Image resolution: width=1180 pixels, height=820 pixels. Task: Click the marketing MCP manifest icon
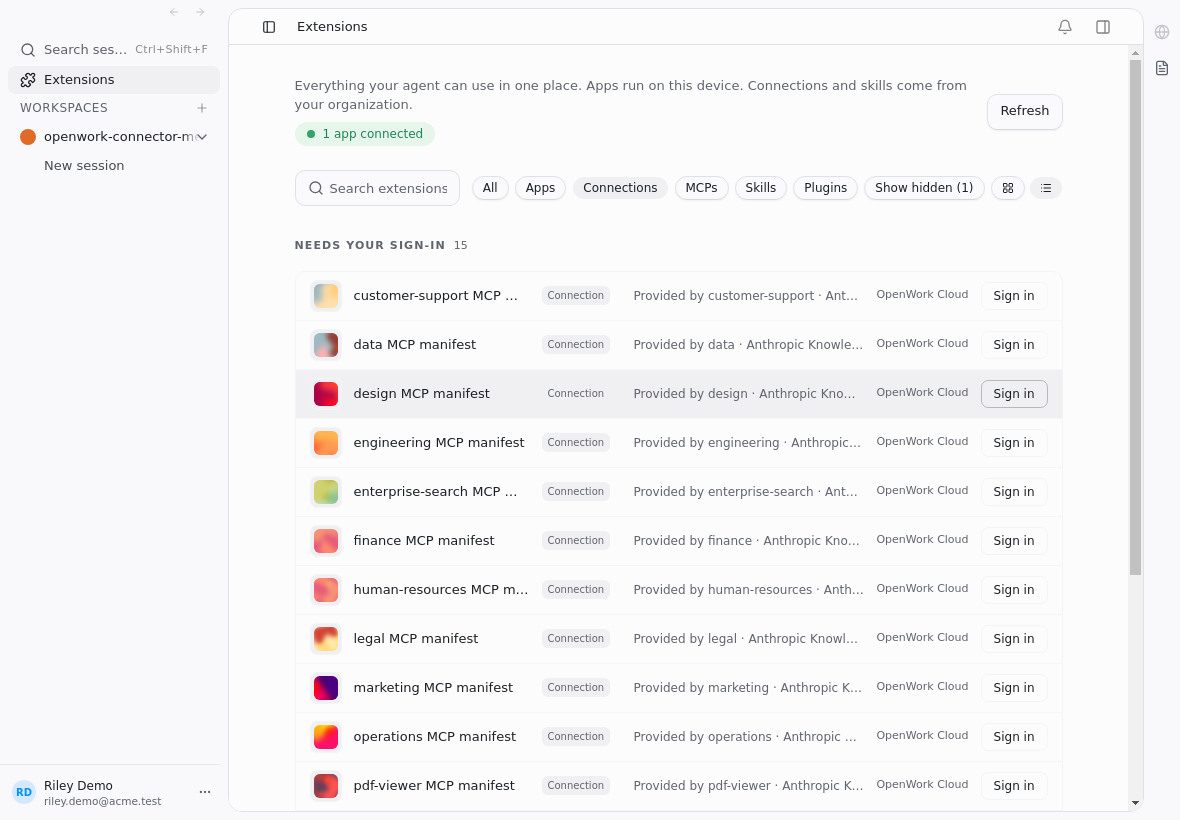326,688
